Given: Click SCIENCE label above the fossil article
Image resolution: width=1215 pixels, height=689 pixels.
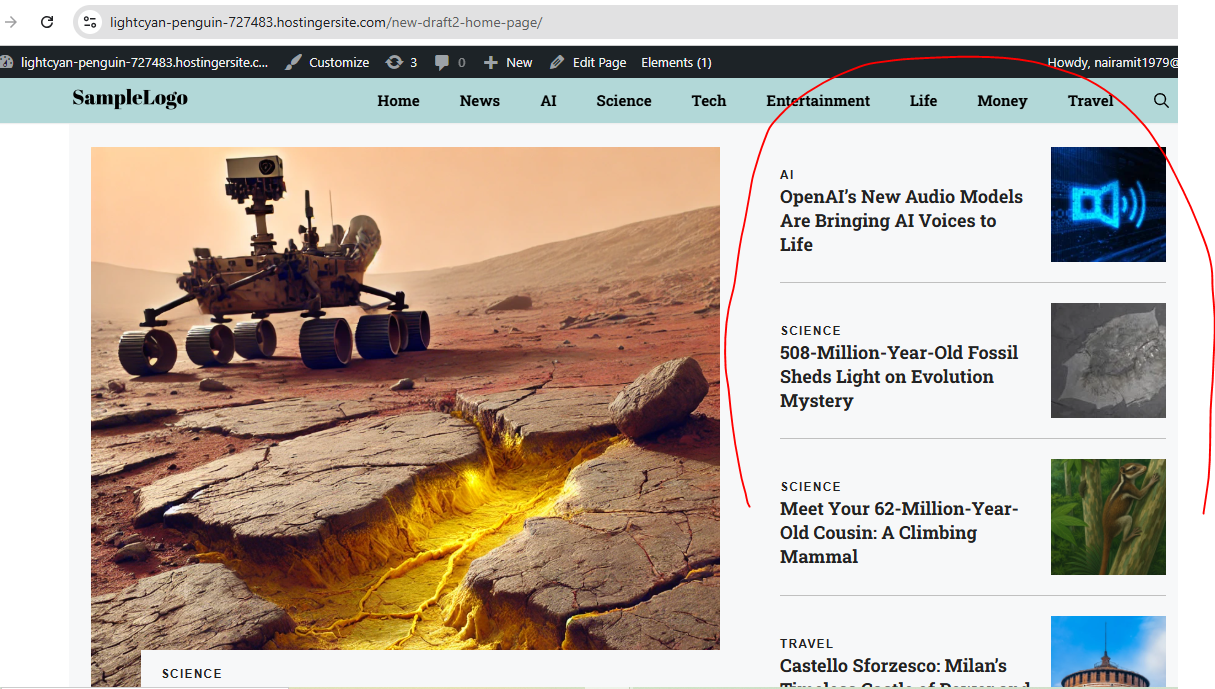Looking at the screenshot, I should pos(811,331).
